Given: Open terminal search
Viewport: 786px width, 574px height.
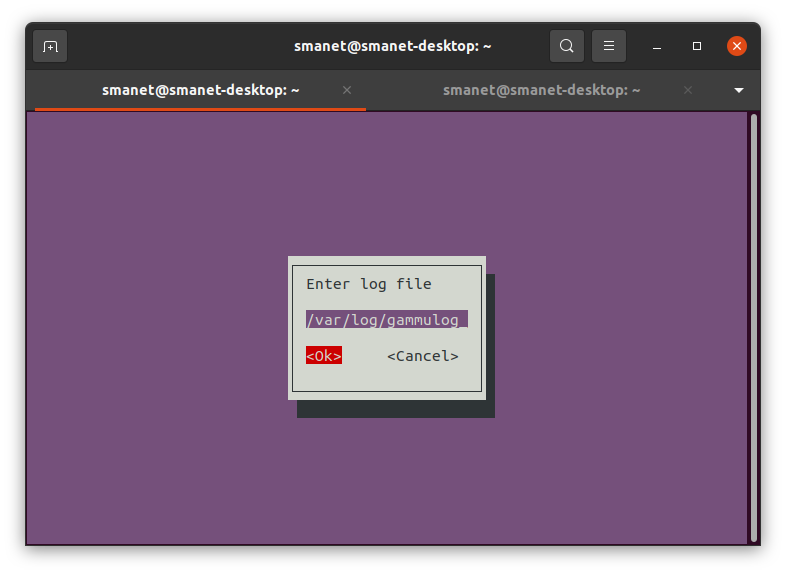Looking at the screenshot, I should click(x=566, y=46).
